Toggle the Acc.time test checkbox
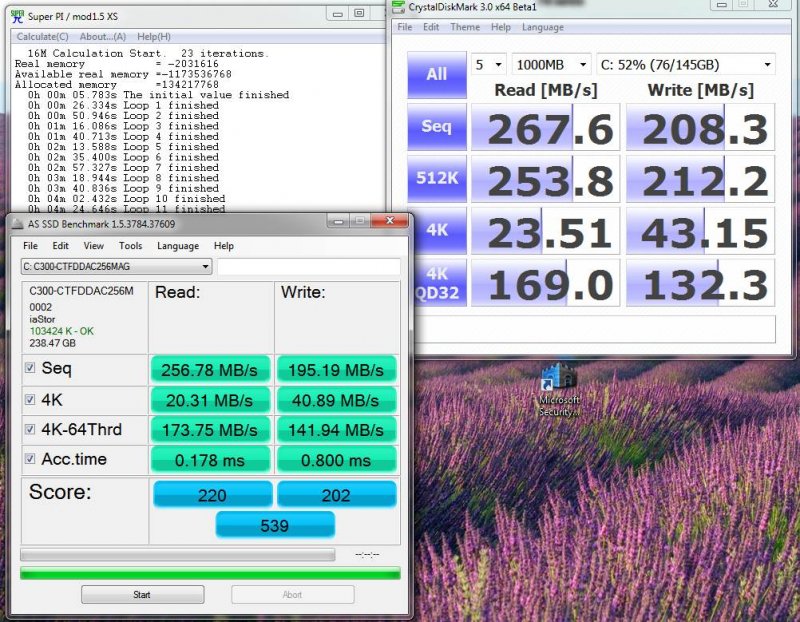 tap(30, 459)
